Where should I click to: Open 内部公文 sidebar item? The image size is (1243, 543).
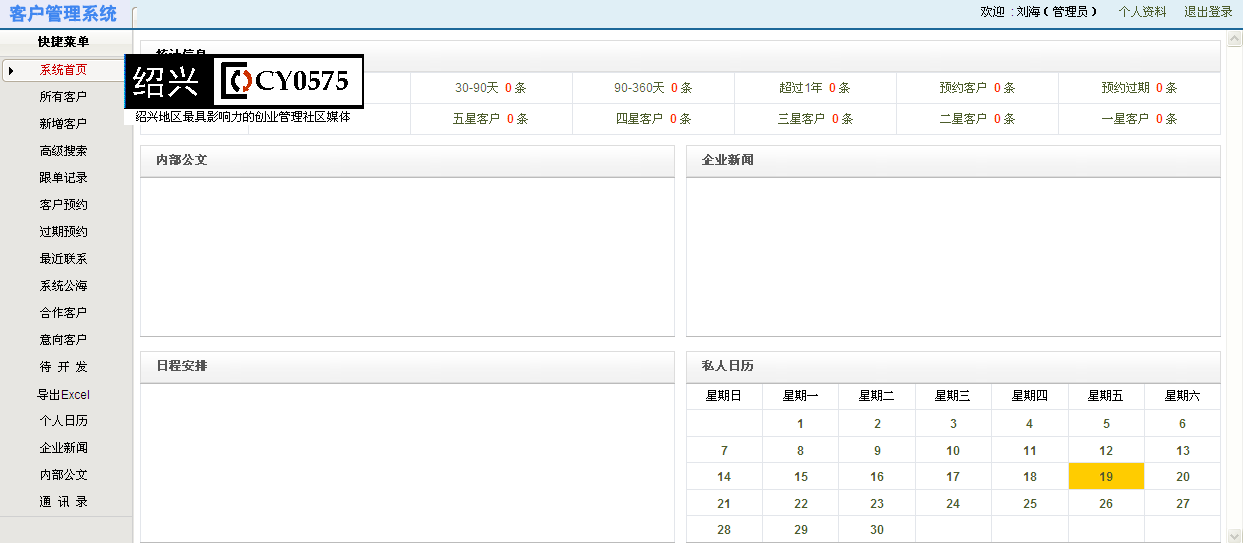pos(63,475)
